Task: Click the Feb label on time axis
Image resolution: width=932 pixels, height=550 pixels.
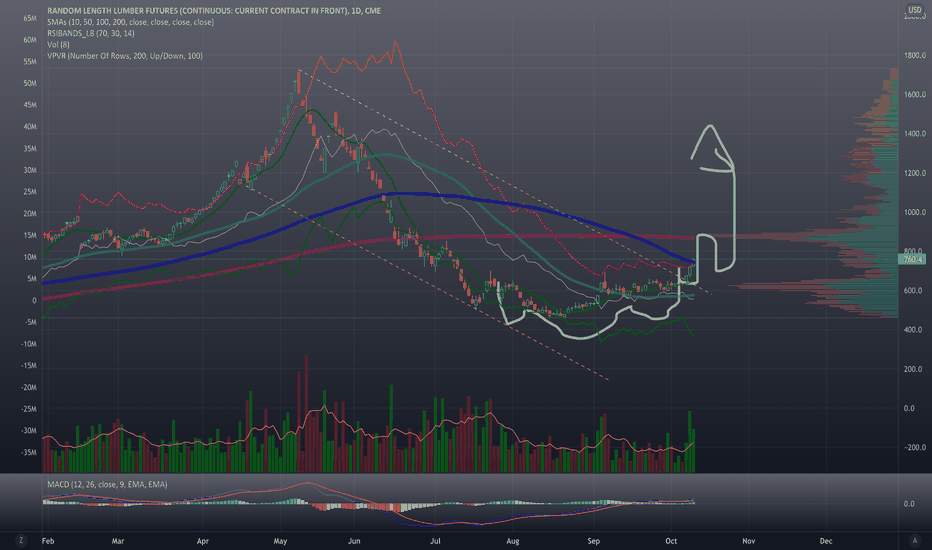Action: [x=48, y=541]
